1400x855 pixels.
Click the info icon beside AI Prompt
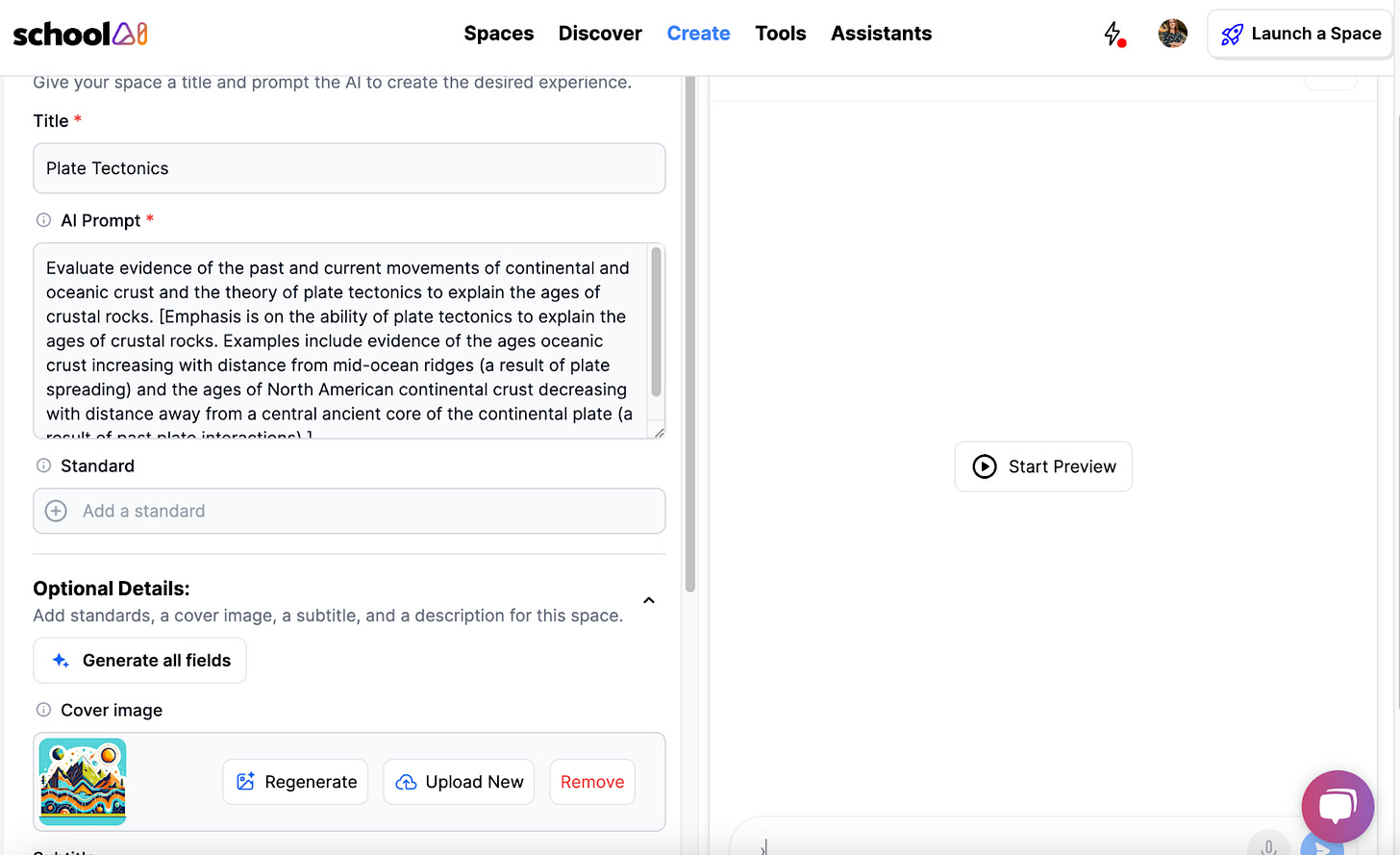(x=43, y=220)
